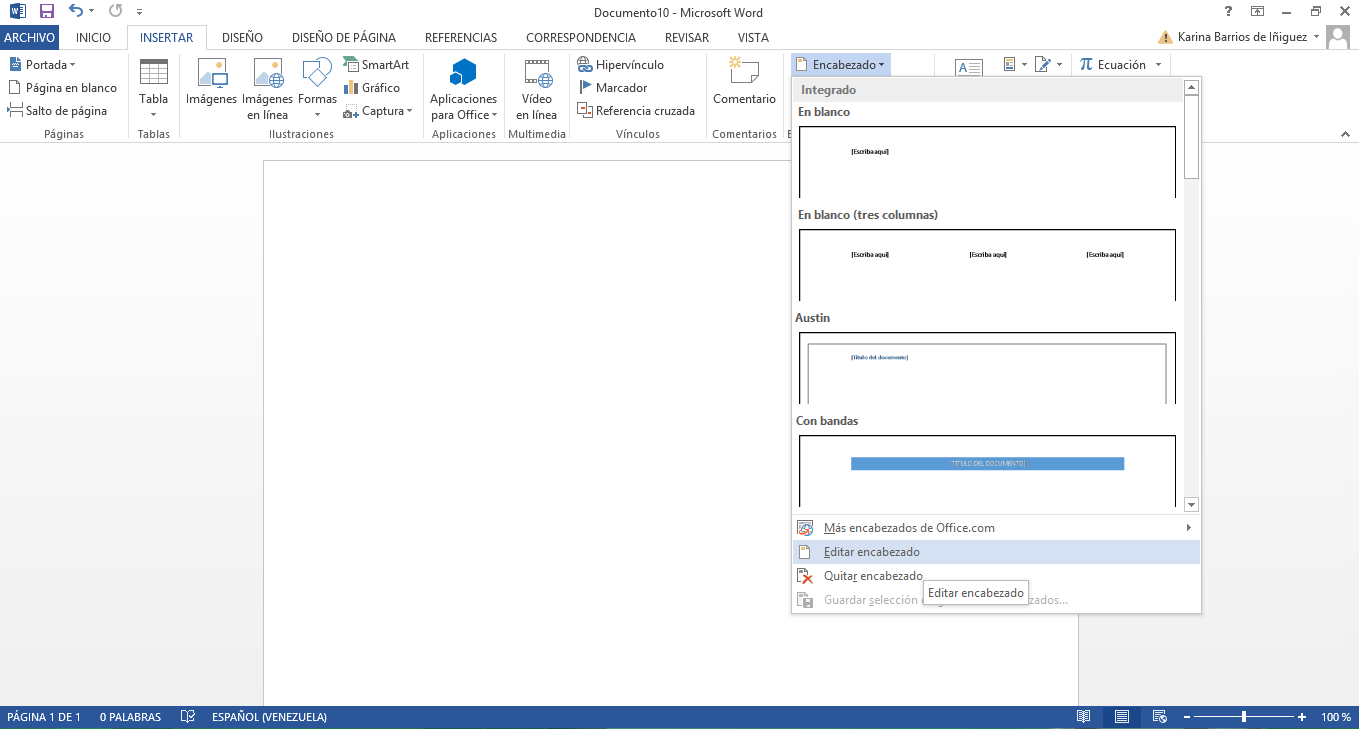Switch to Web Layout view
The width and height of the screenshot is (1359, 729).
1160,717
